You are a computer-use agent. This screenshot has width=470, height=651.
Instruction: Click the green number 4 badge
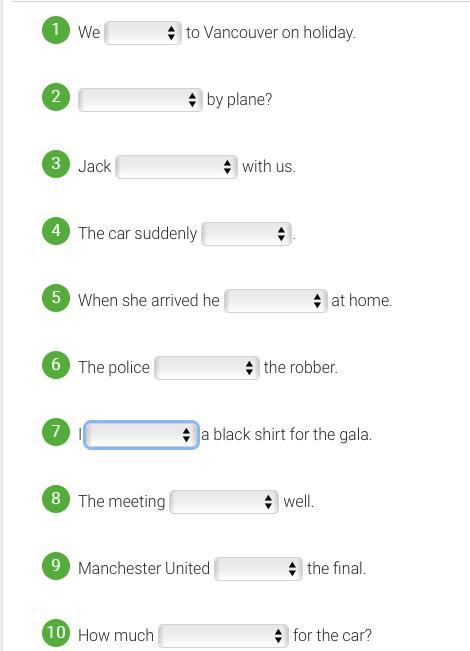56,231
